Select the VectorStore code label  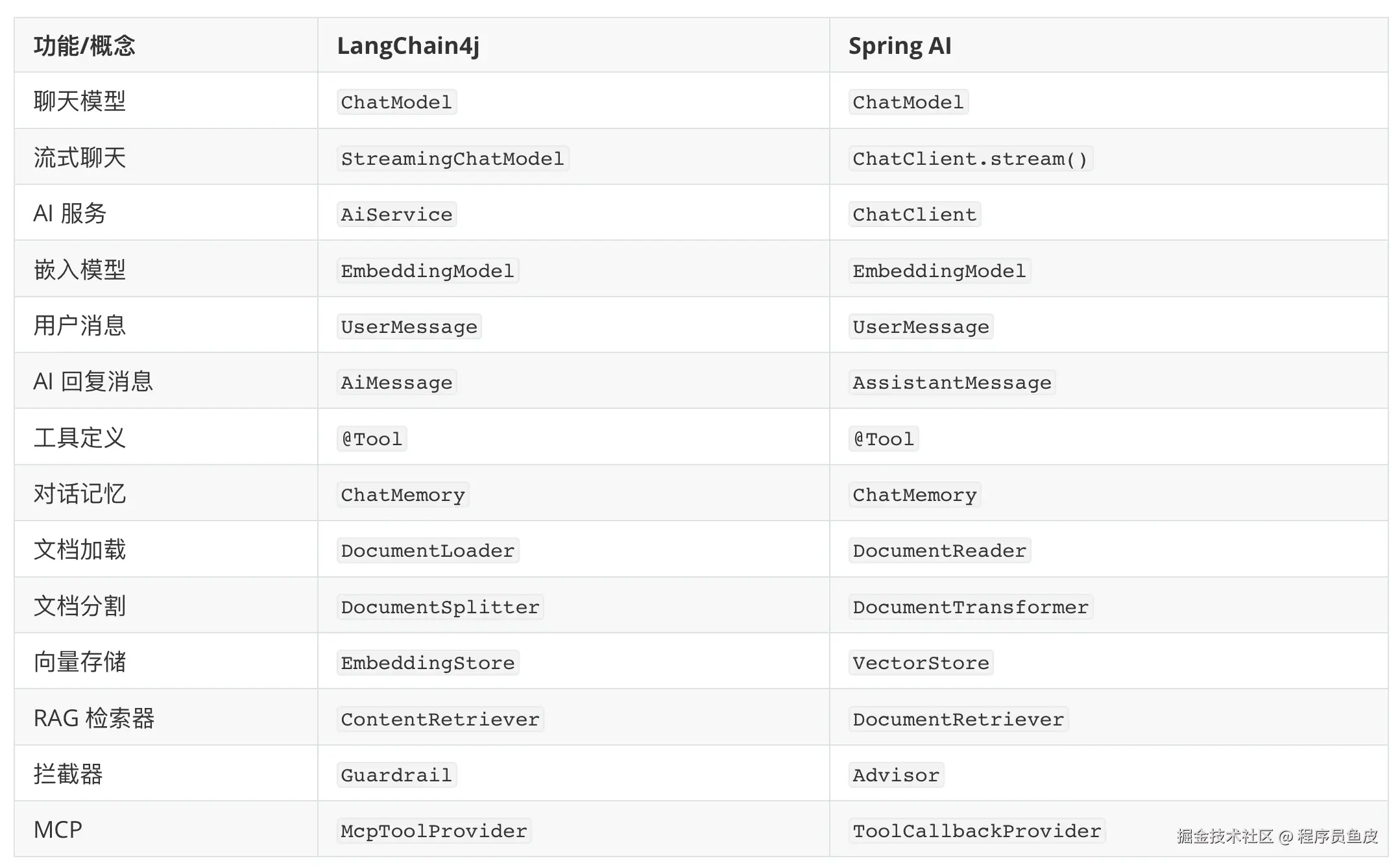[921, 663]
